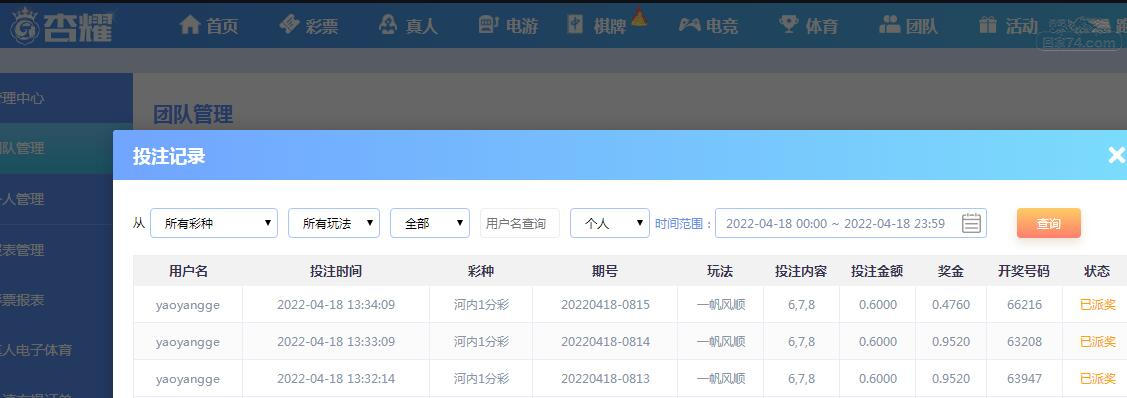Image resolution: width=1127 pixels, height=398 pixels.
Task: Open the calendar icon date picker
Action: point(971,223)
